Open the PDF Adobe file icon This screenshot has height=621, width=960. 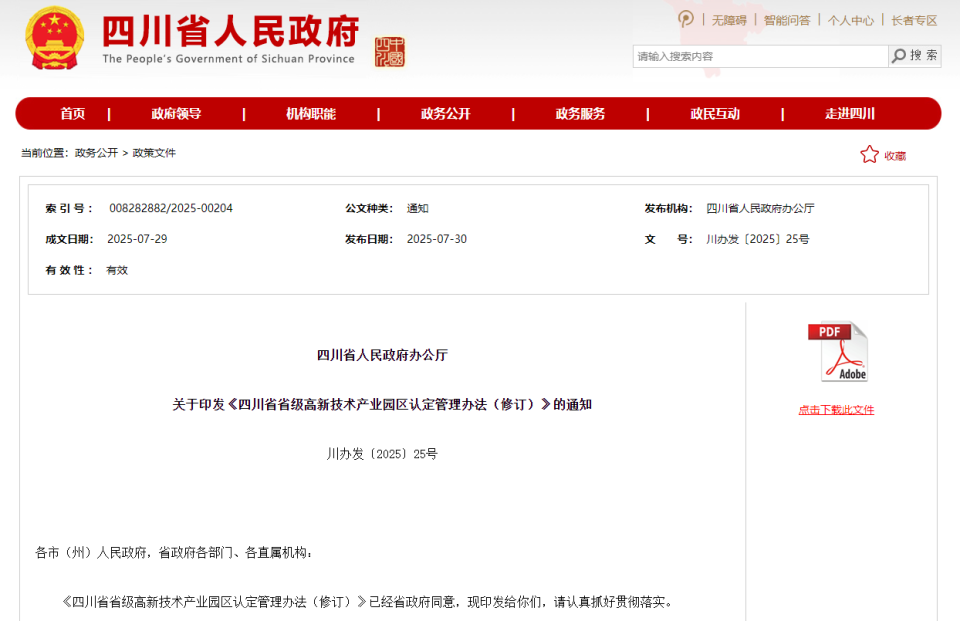(838, 352)
